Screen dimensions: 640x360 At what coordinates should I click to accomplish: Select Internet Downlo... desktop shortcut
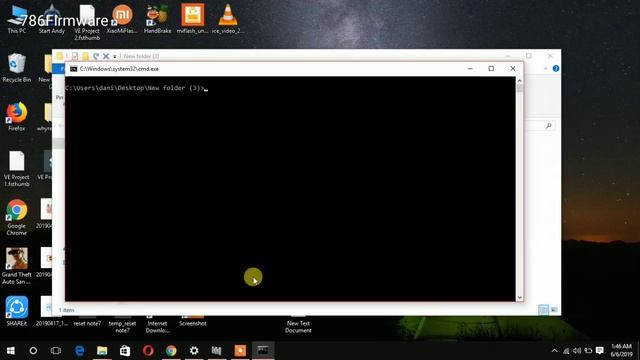157,324
